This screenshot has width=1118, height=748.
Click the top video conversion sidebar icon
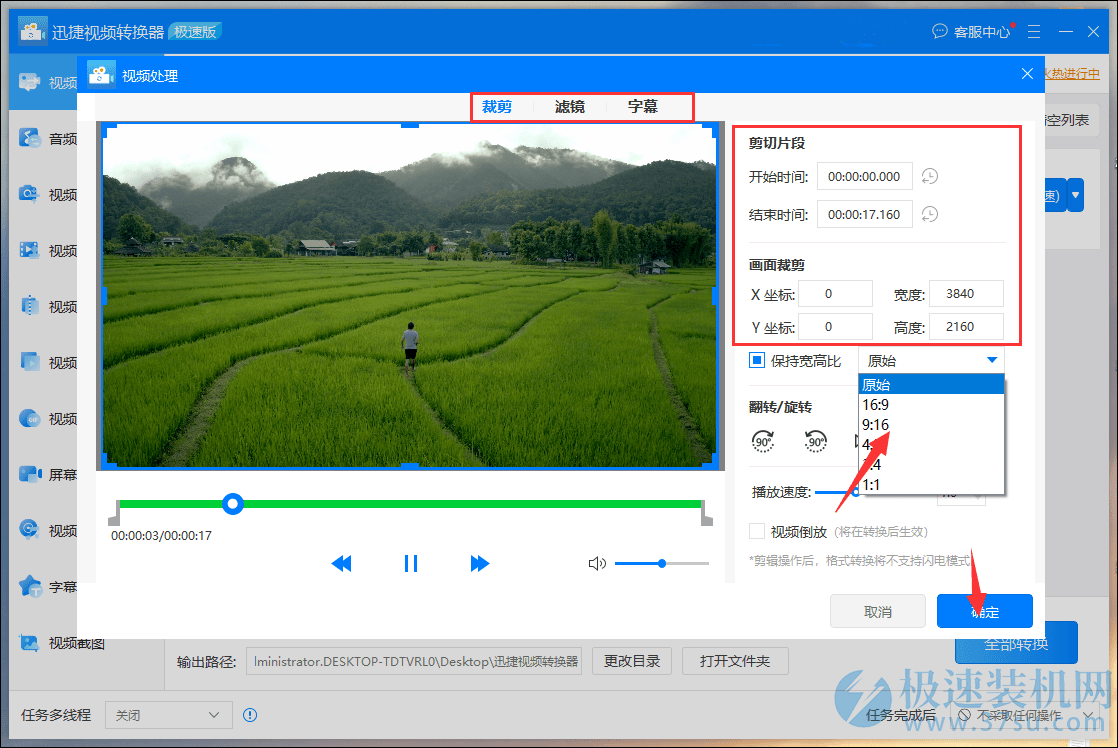30,82
